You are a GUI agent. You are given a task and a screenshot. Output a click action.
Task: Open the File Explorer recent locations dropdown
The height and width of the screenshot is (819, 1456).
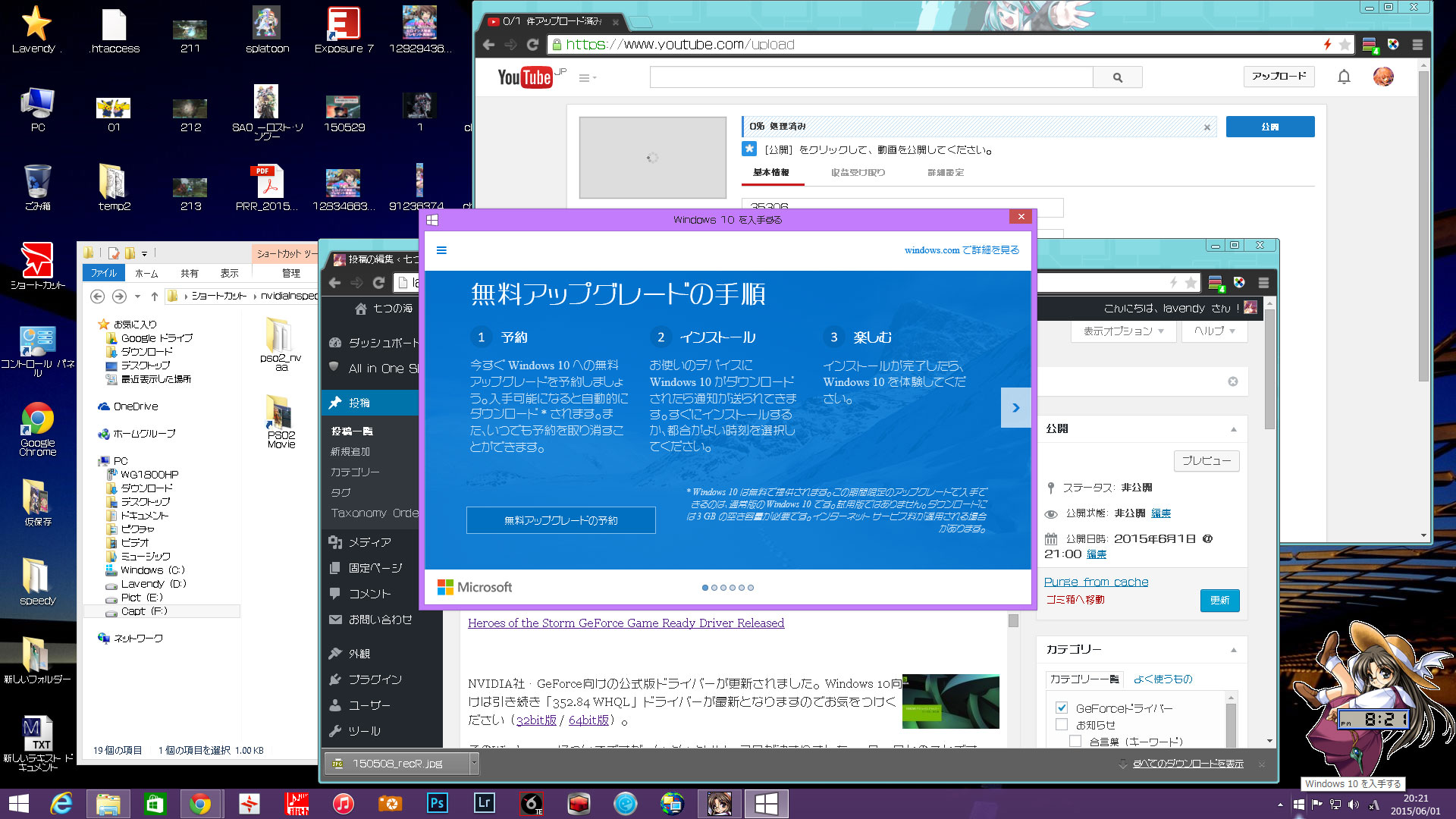point(137,297)
